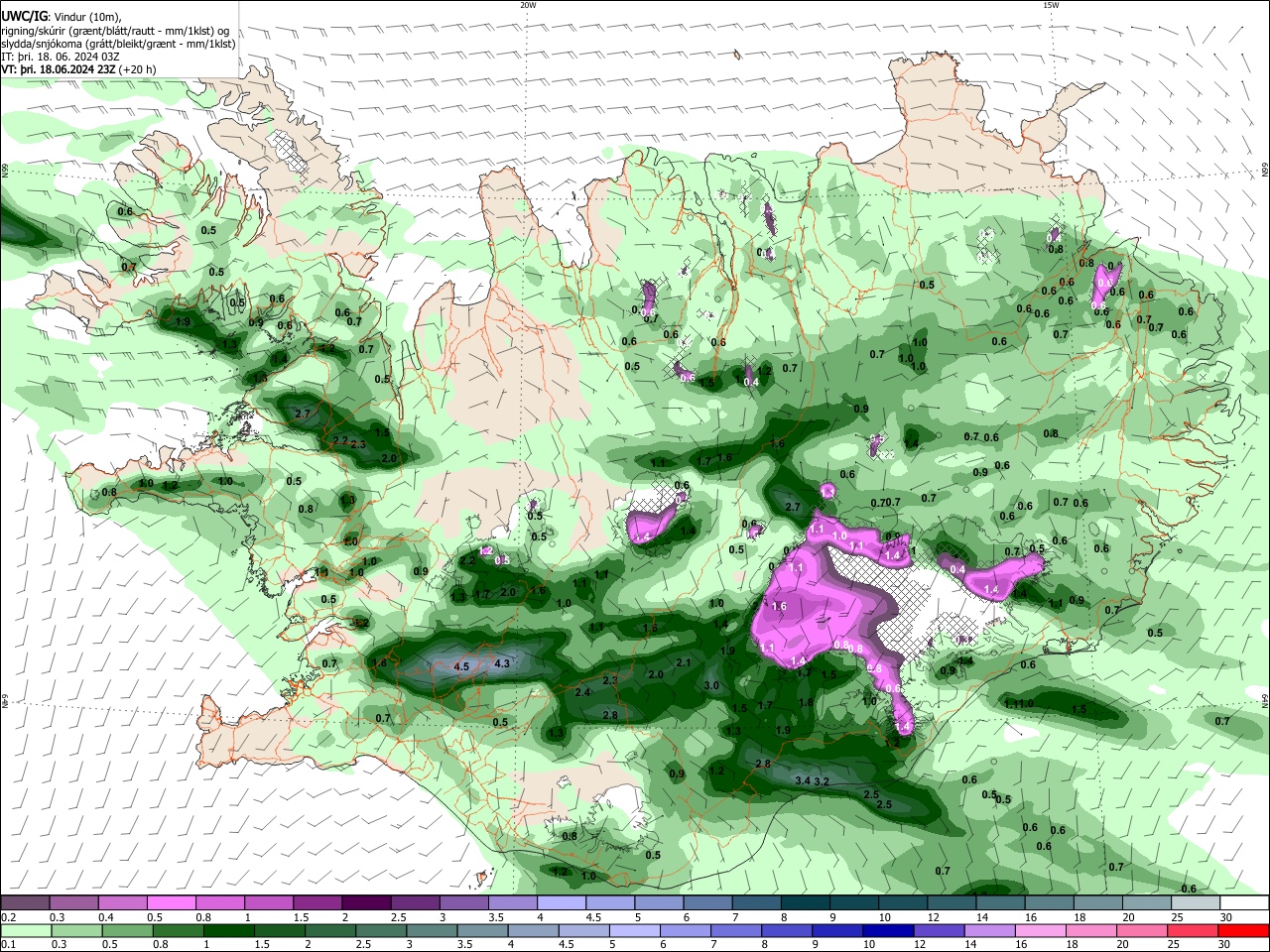Viewport: 1270px width, 952px height.
Task: Select lower legend's pink swatch starting at 16
Action: [x=1042, y=930]
